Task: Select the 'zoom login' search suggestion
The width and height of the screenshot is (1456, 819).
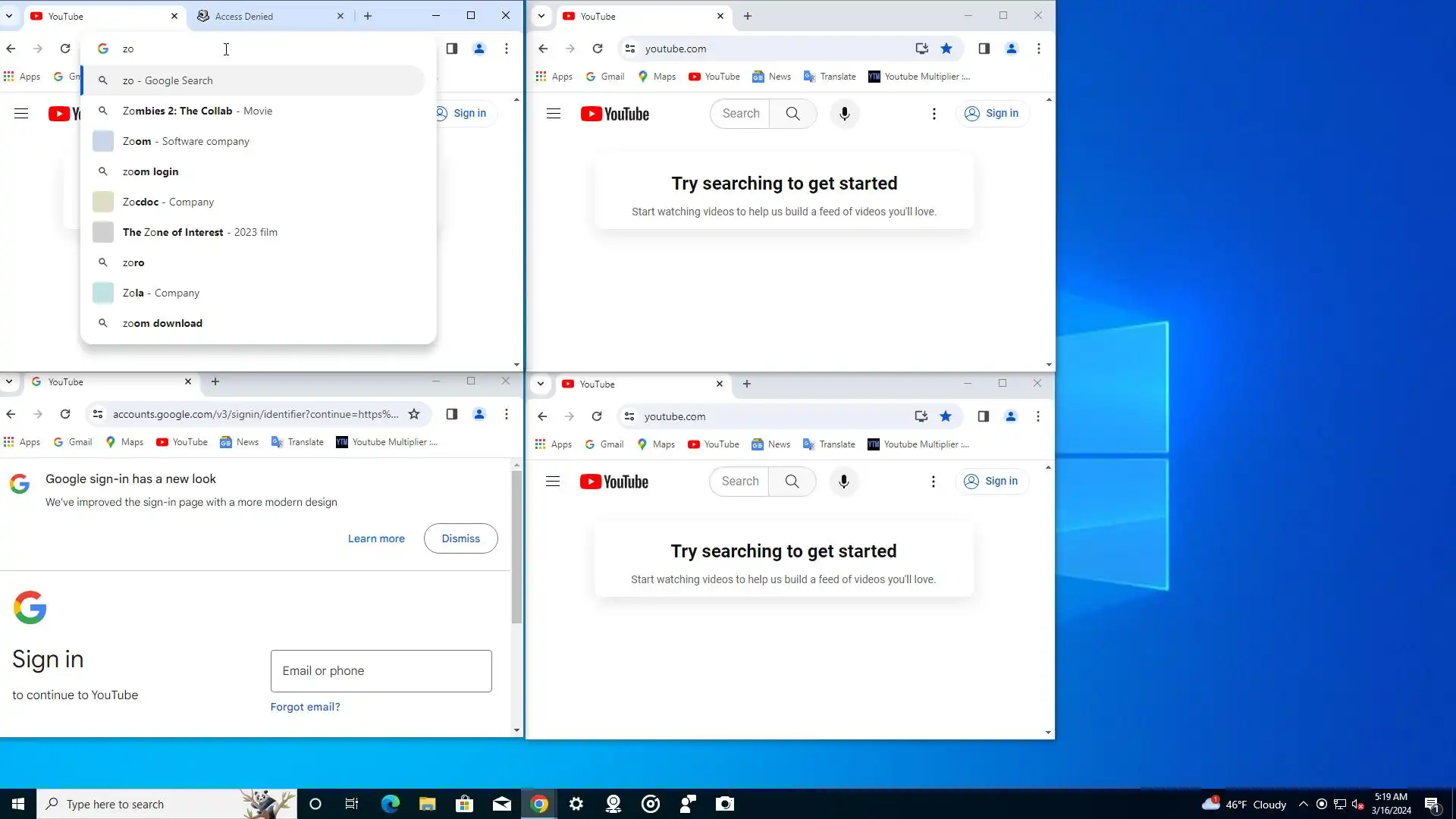Action: (151, 171)
